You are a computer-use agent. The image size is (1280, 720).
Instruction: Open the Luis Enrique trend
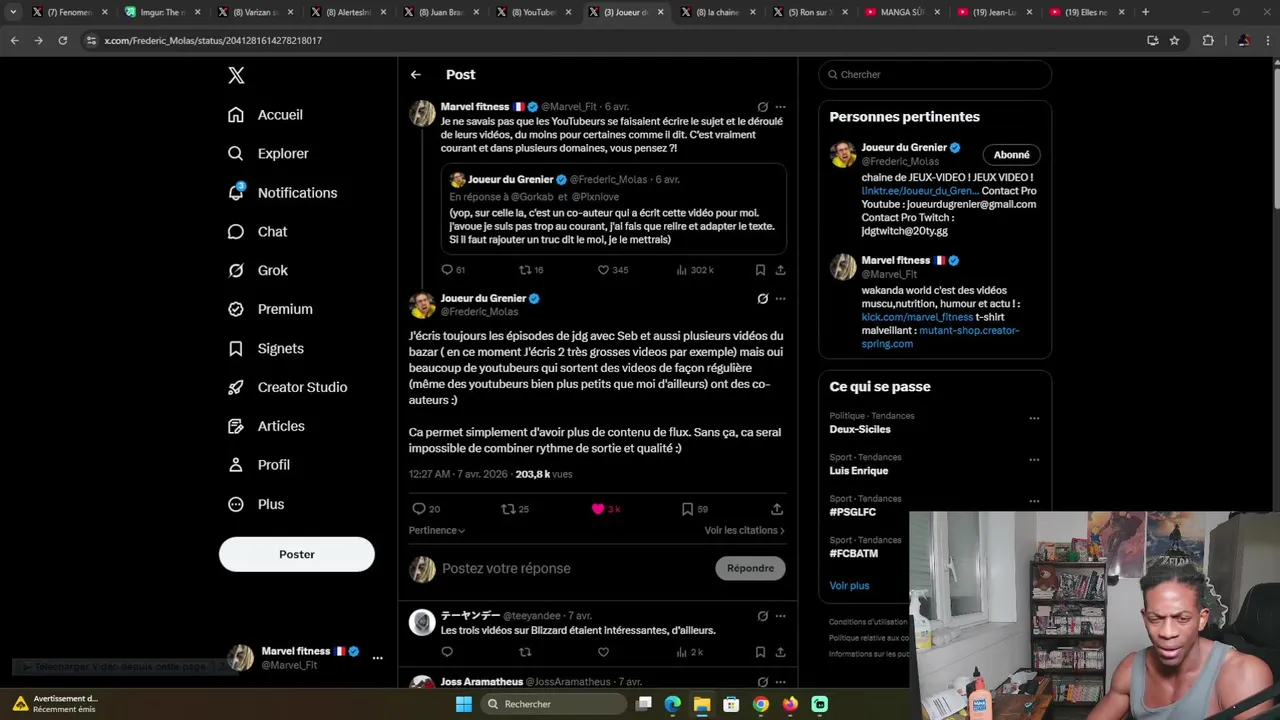858,471
